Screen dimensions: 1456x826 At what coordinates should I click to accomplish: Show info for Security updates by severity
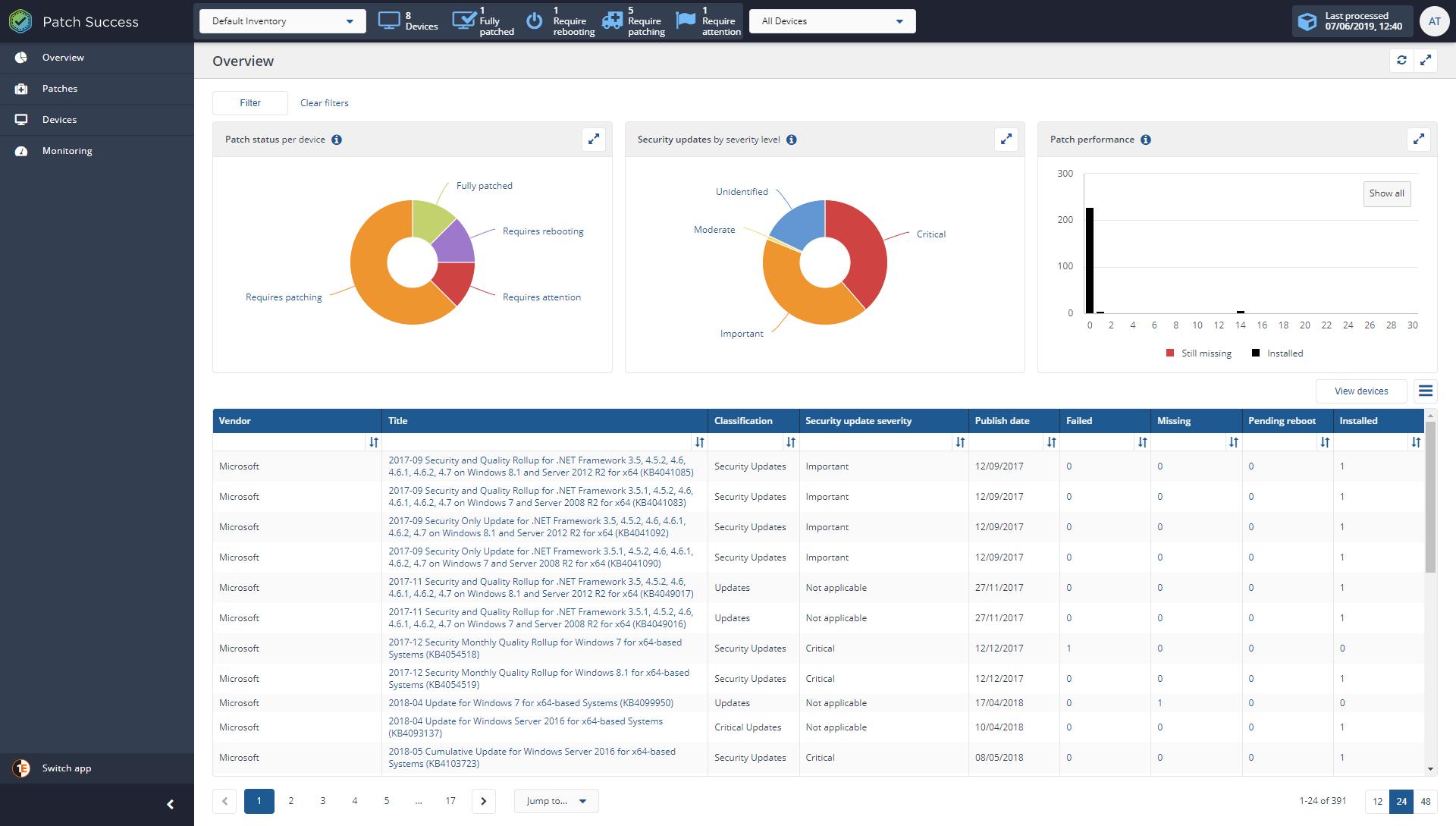tap(792, 140)
